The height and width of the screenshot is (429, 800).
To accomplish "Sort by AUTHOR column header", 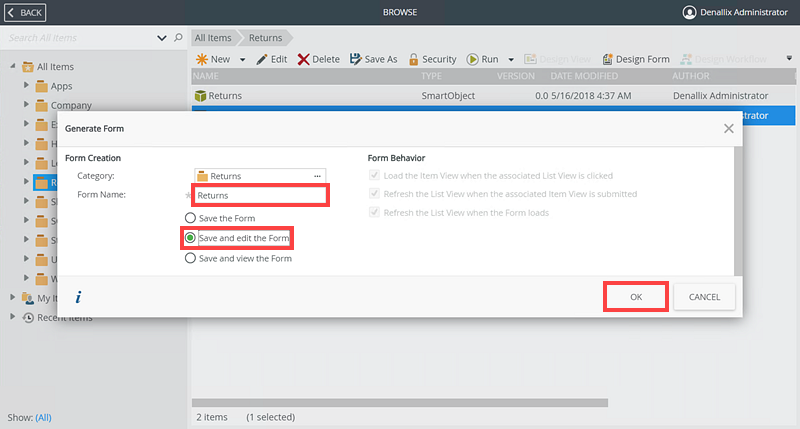I will tap(690, 76).
